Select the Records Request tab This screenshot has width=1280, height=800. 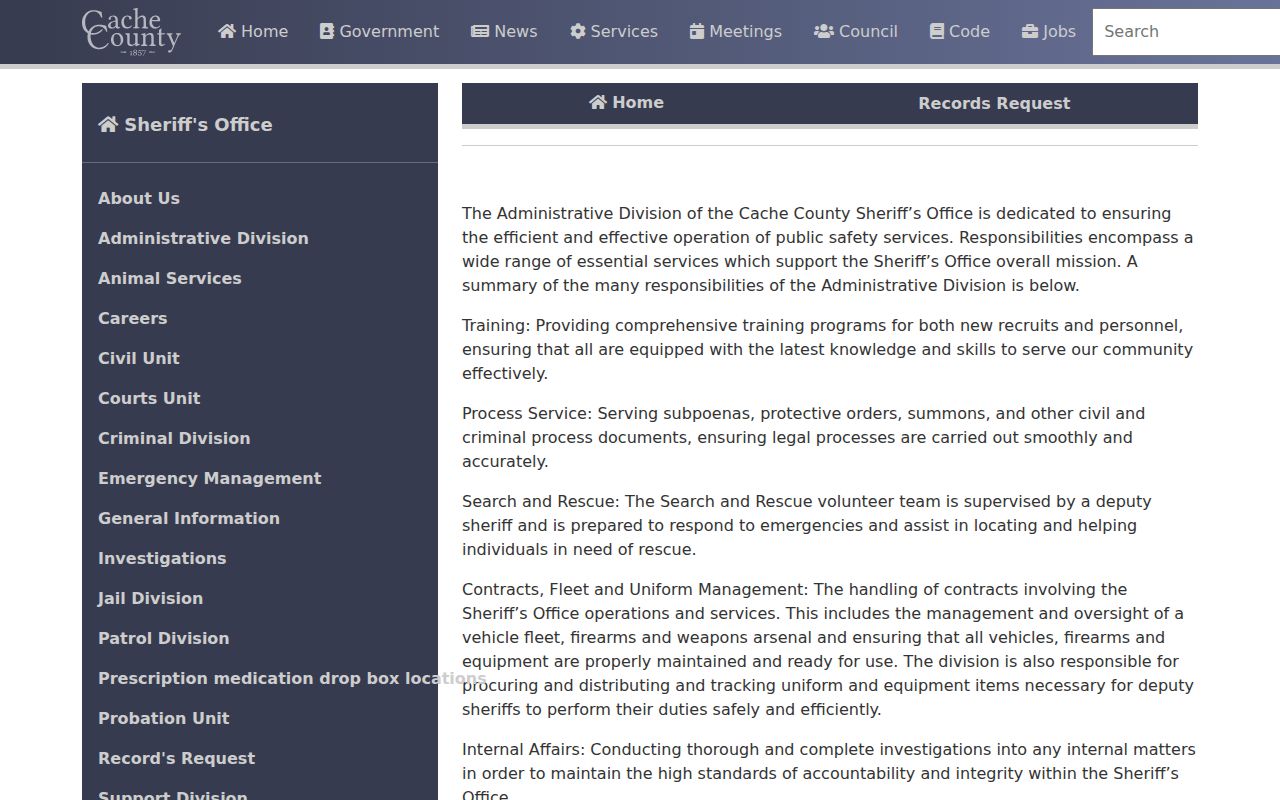(x=994, y=103)
